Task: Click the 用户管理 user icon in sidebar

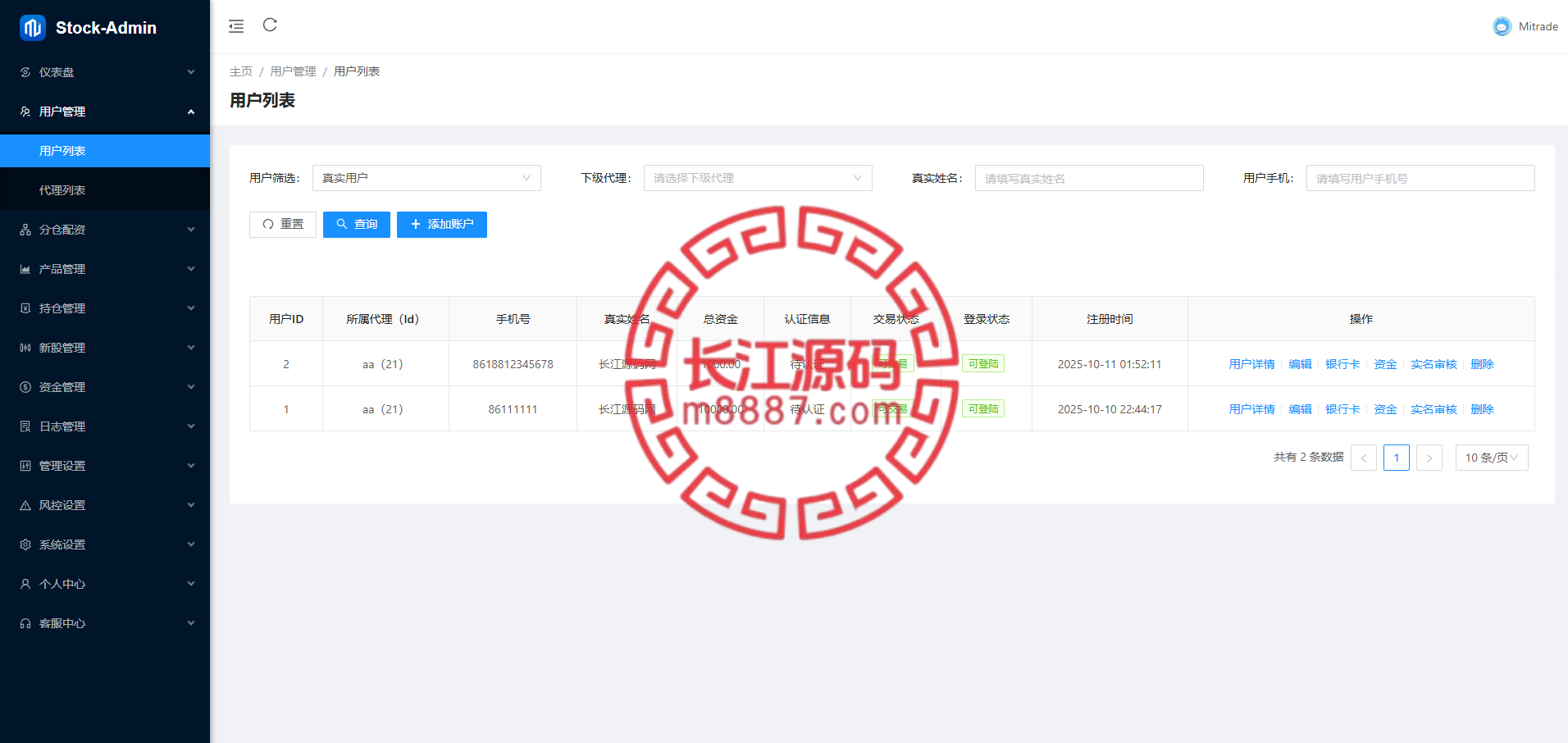Action: click(x=25, y=112)
